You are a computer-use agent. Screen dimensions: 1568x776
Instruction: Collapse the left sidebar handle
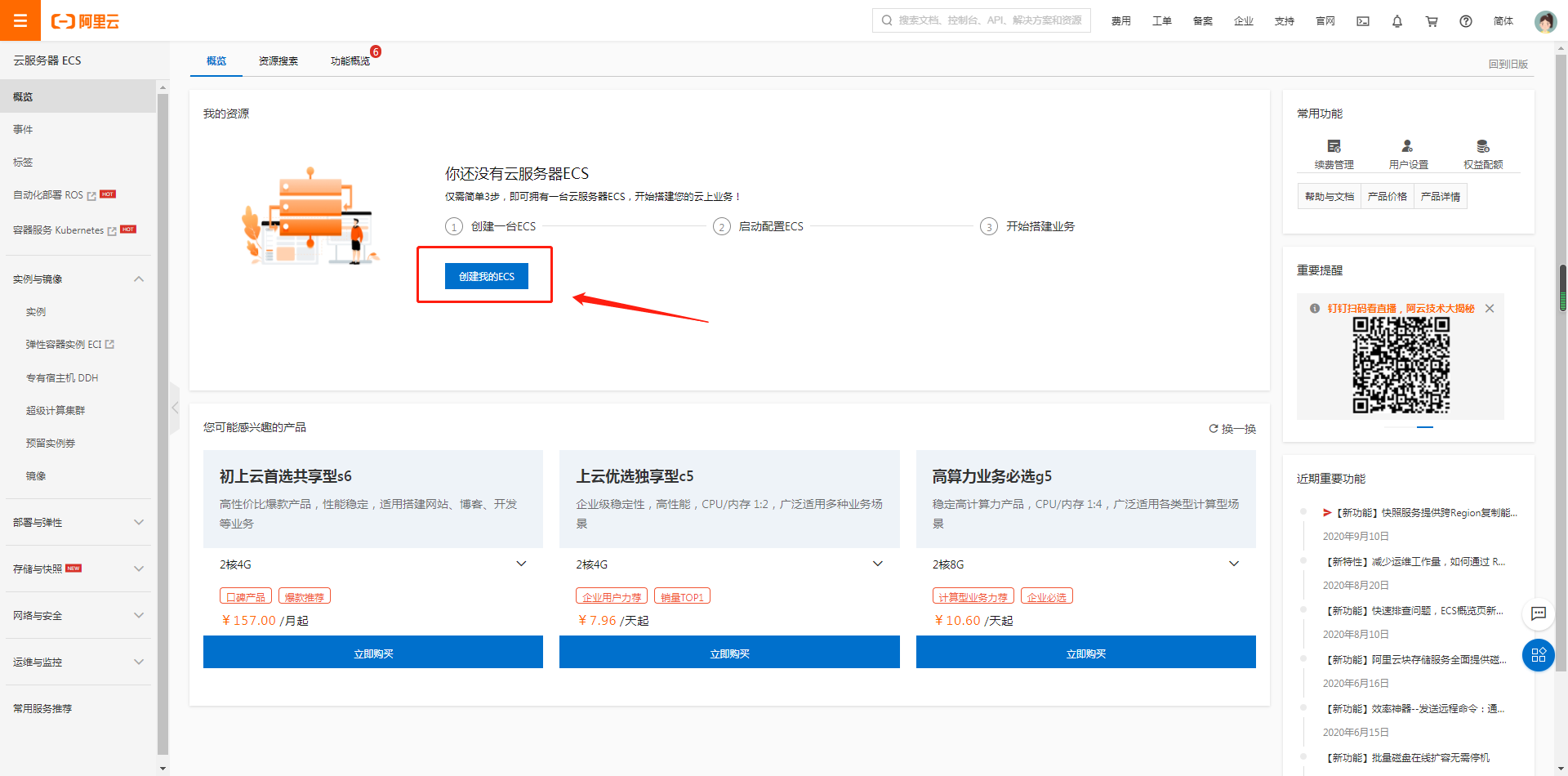point(175,407)
